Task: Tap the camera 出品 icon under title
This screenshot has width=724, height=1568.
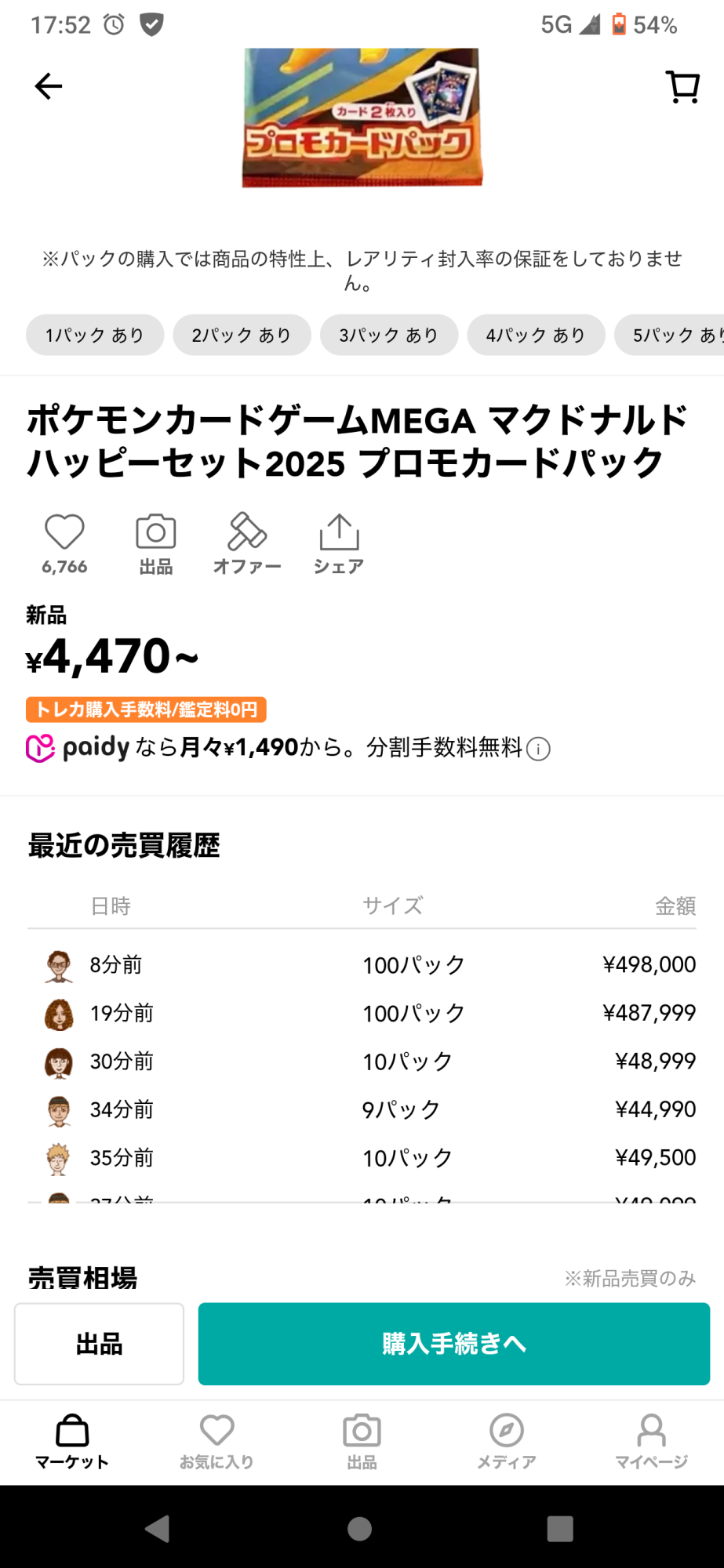Action: [156, 533]
